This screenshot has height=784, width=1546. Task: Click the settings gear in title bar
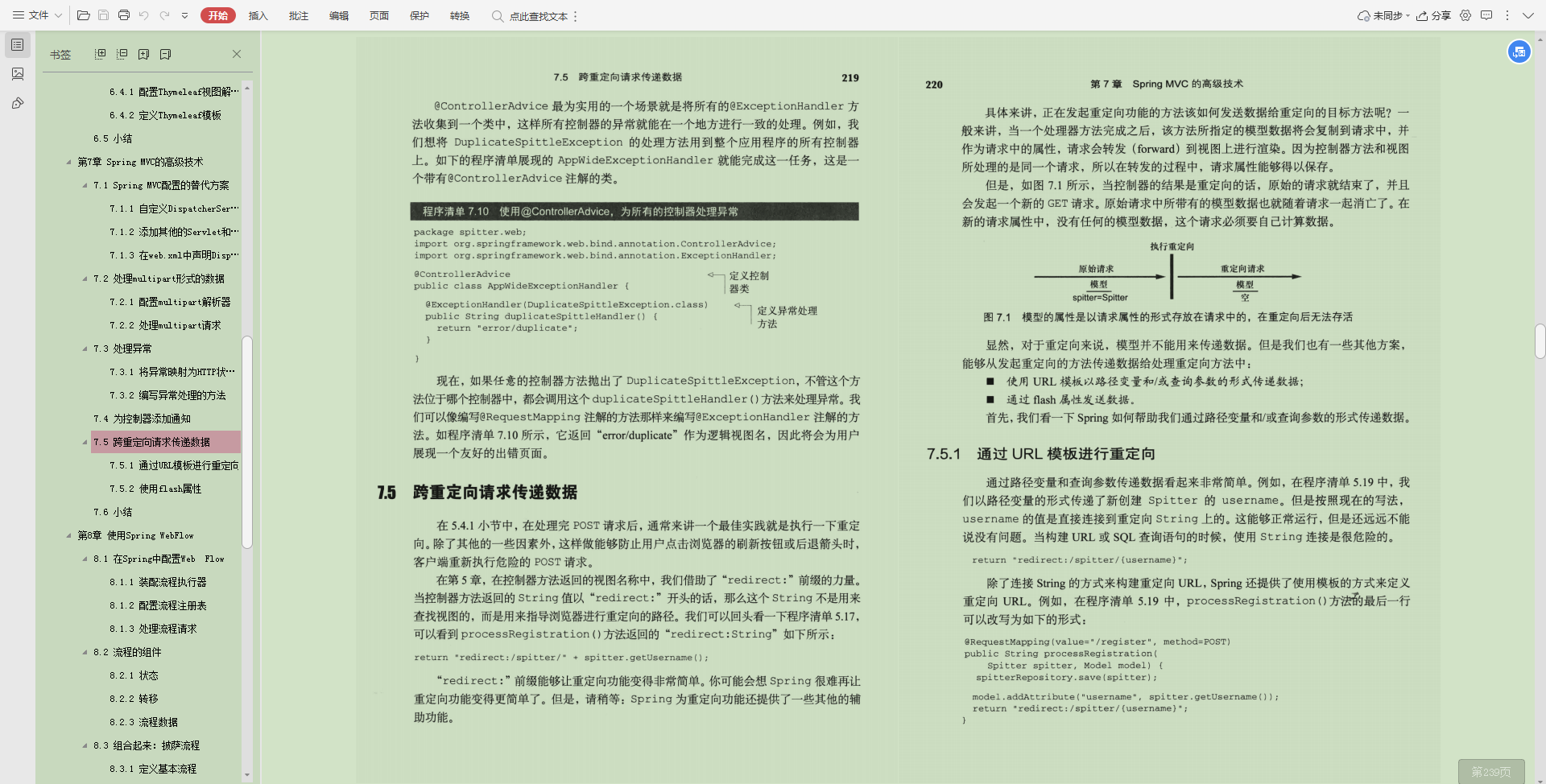[1465, 15]
